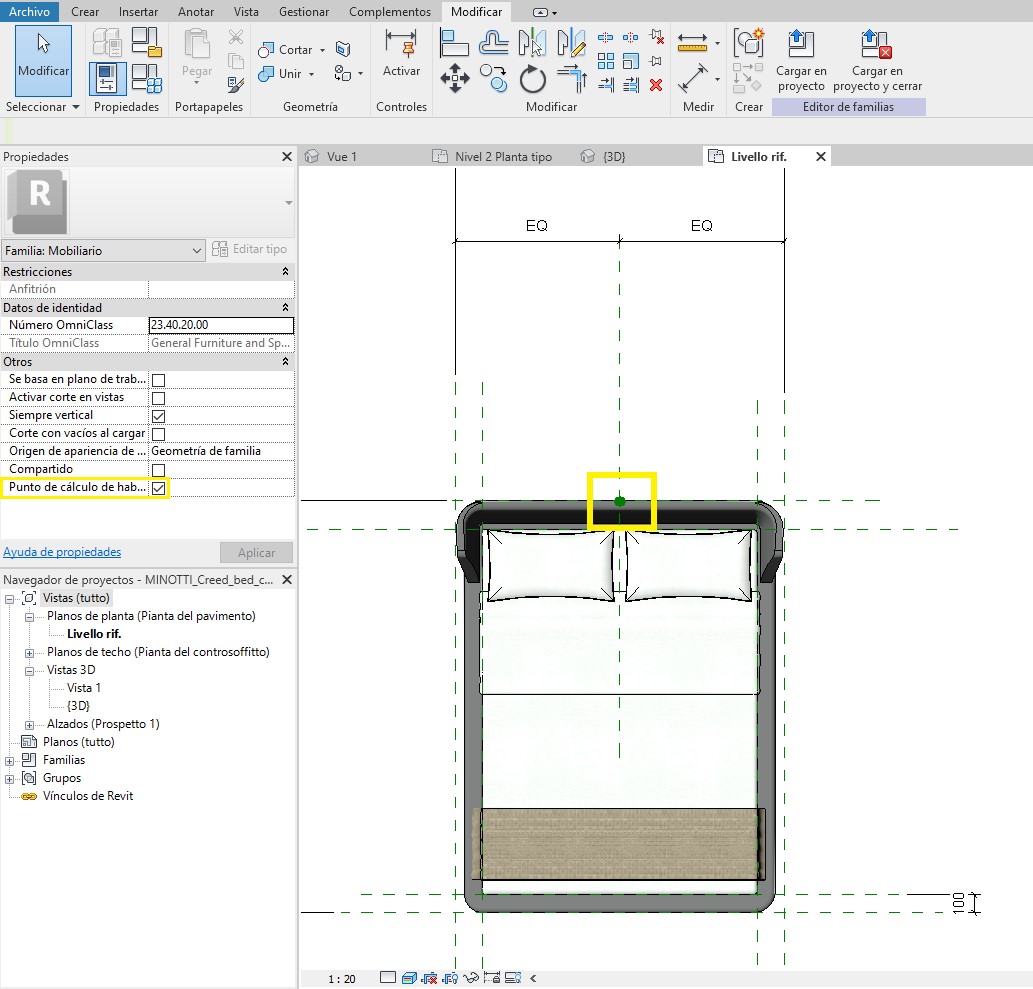The width and height of the screenshot is (1033, 989).
Task: Click the red Delete X icon
Action: click(656, 85)
